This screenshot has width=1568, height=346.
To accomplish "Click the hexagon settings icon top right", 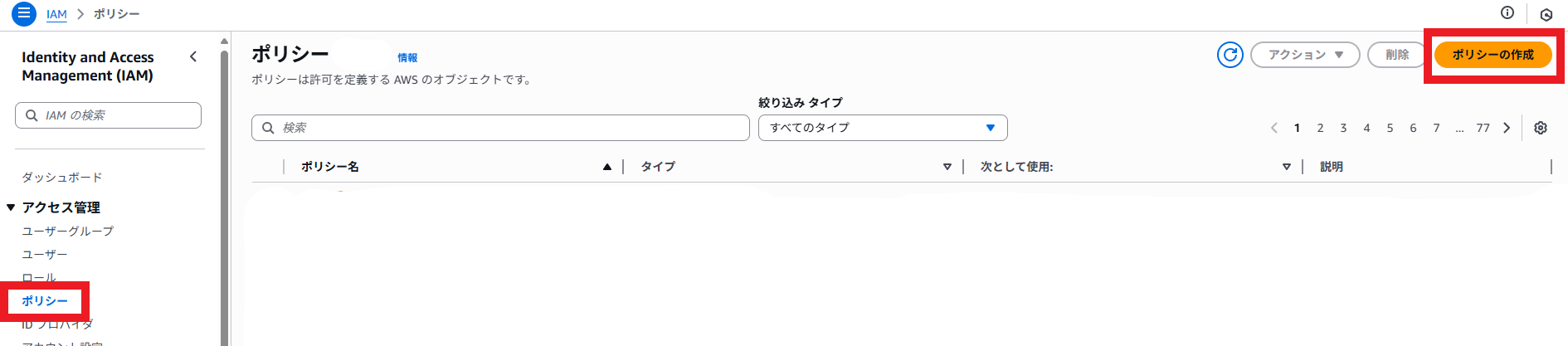I will [x=1546, y=14].
